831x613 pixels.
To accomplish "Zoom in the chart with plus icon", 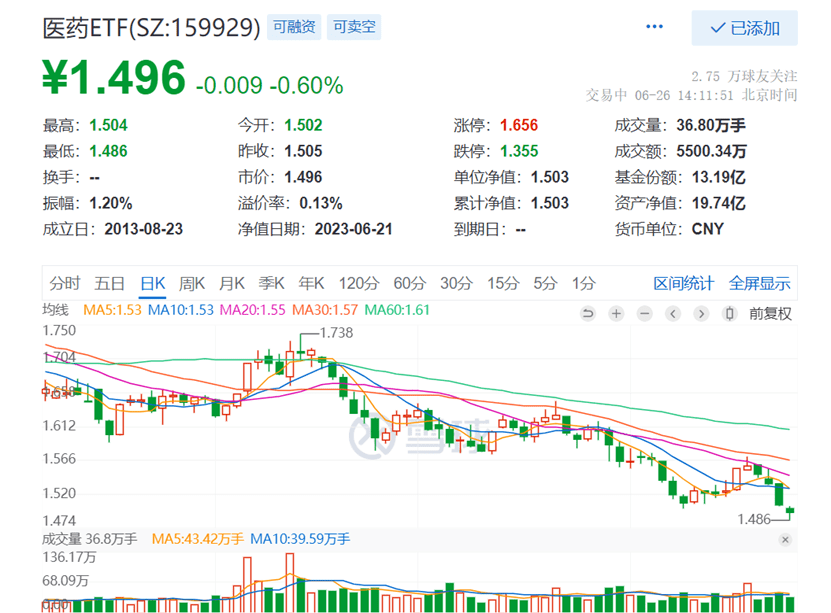I will click(616, 314).
